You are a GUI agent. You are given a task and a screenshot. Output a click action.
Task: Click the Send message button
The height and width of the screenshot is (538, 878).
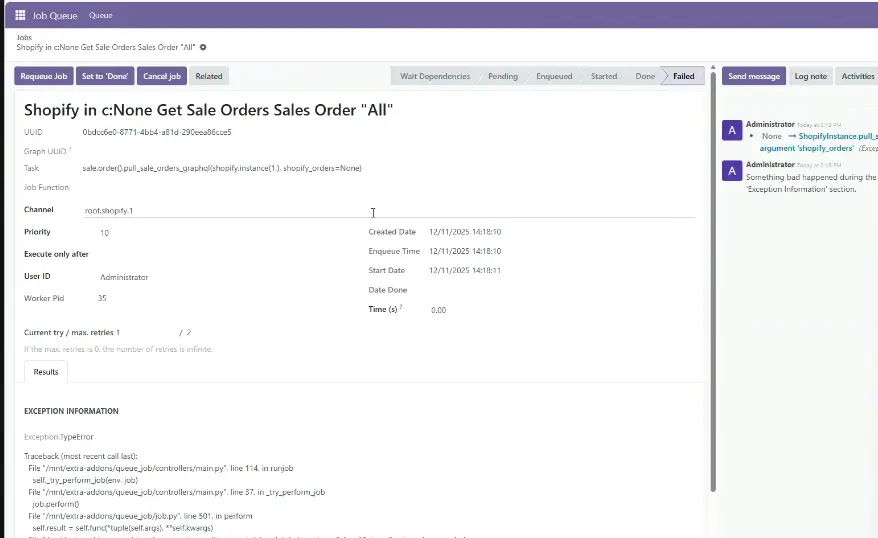(x=754, y=76)
